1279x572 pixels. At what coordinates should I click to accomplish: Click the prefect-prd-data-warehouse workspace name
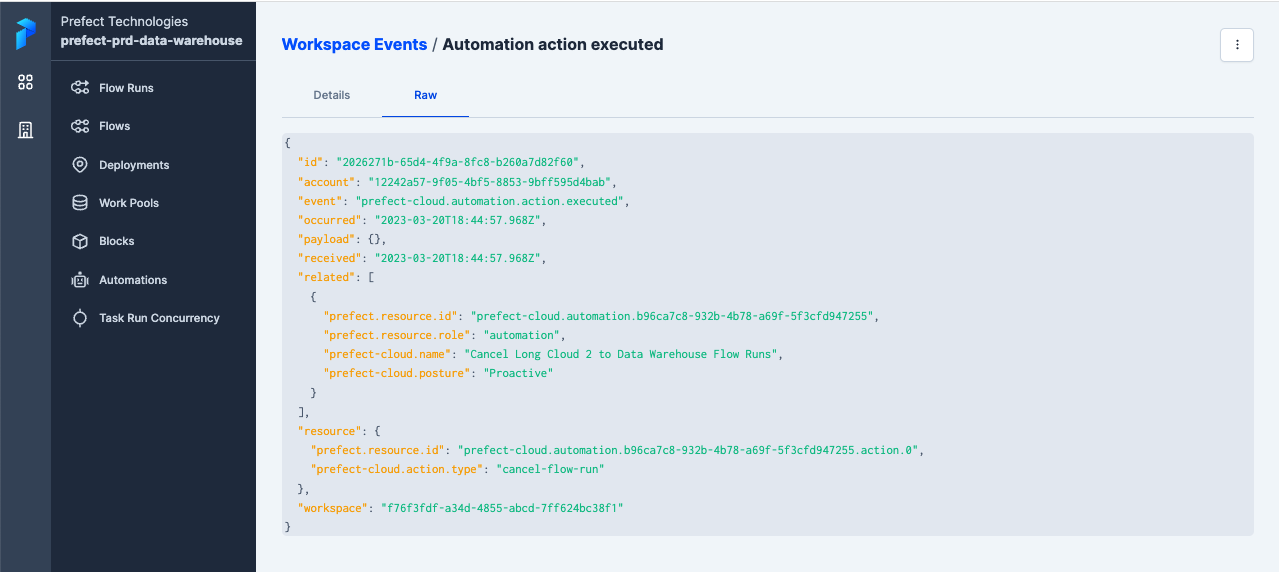pyautogui.click(x=151, y=41)
